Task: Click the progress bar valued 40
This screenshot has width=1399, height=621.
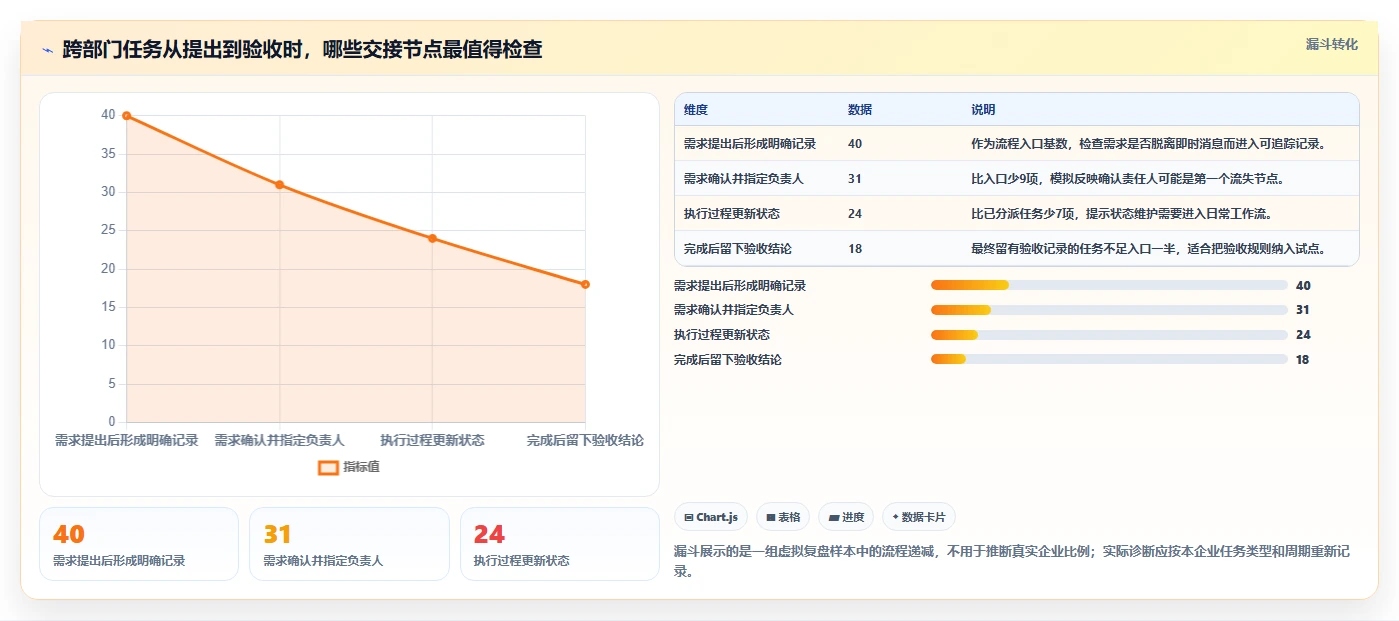Action: 1109,285
